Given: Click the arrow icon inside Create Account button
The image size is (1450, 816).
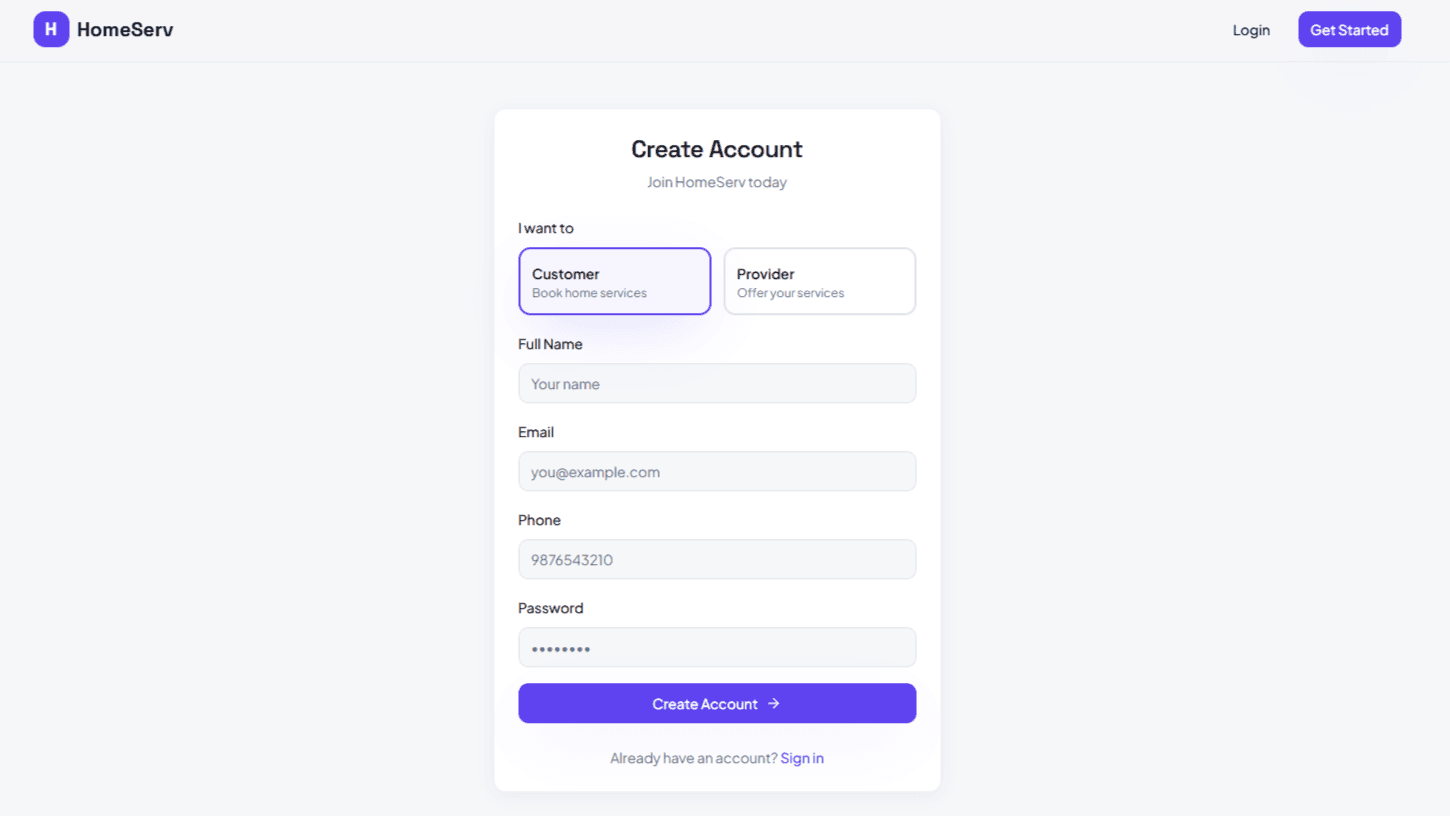Looking at the screenshot, I should pos(774,703).
